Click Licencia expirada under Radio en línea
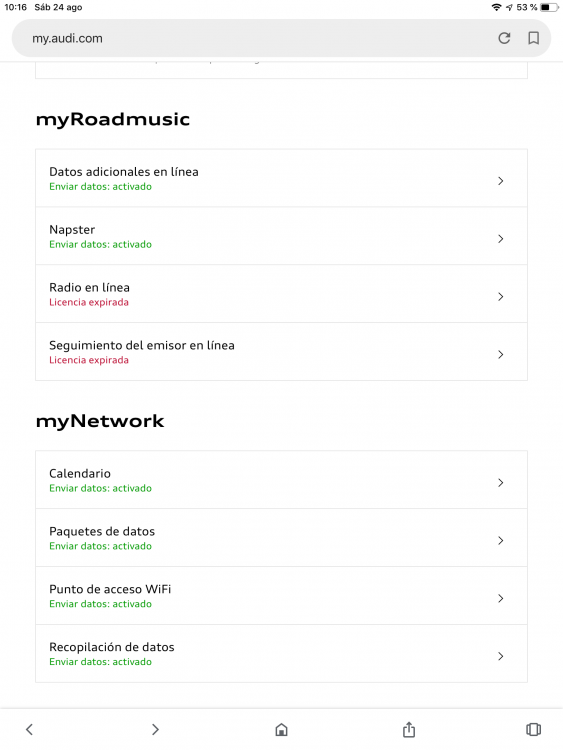Screen dimensions: 563x750 pos(89,302)
